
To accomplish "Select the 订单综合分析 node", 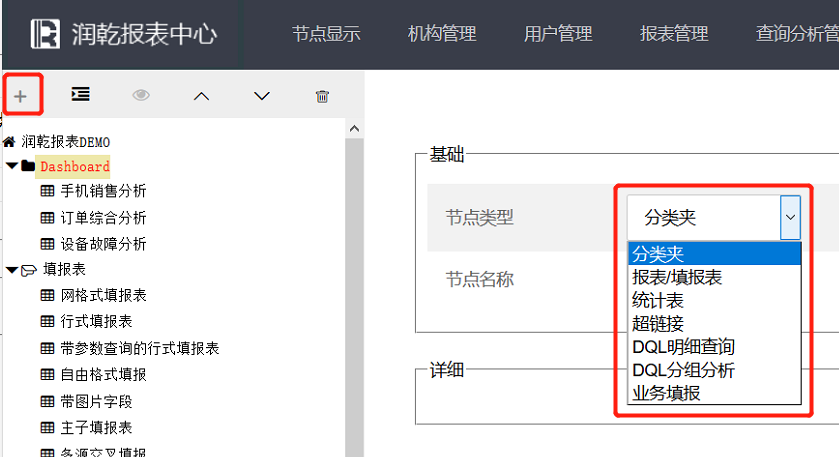I will 103,218.
